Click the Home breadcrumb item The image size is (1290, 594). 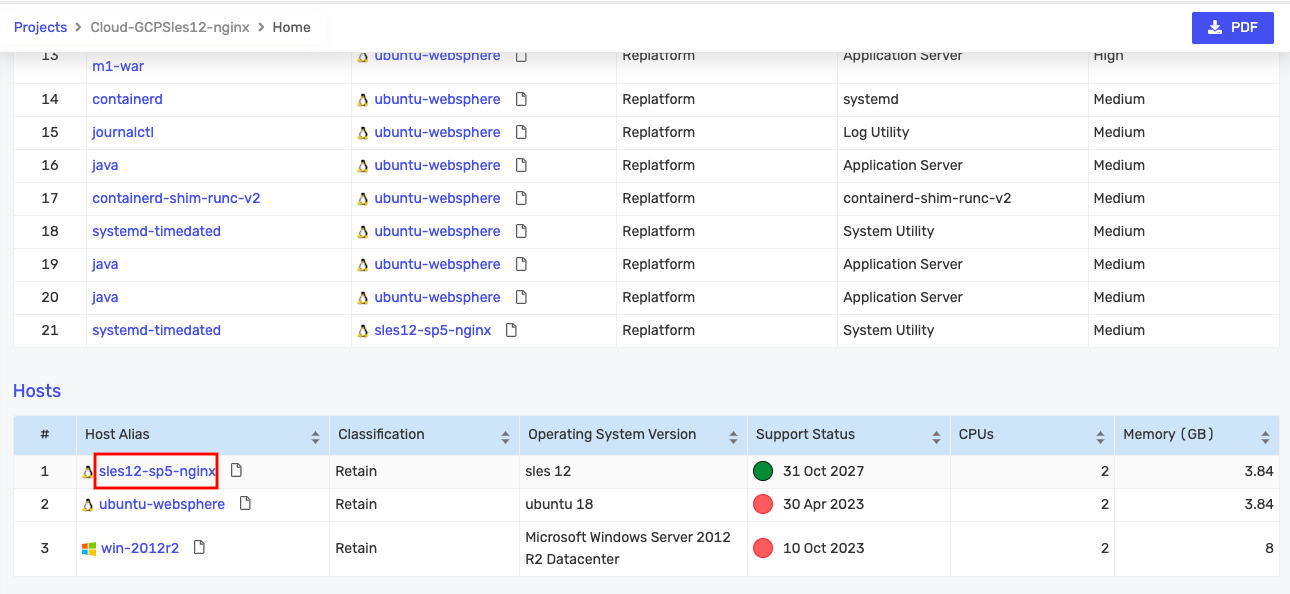coord(292,28)
